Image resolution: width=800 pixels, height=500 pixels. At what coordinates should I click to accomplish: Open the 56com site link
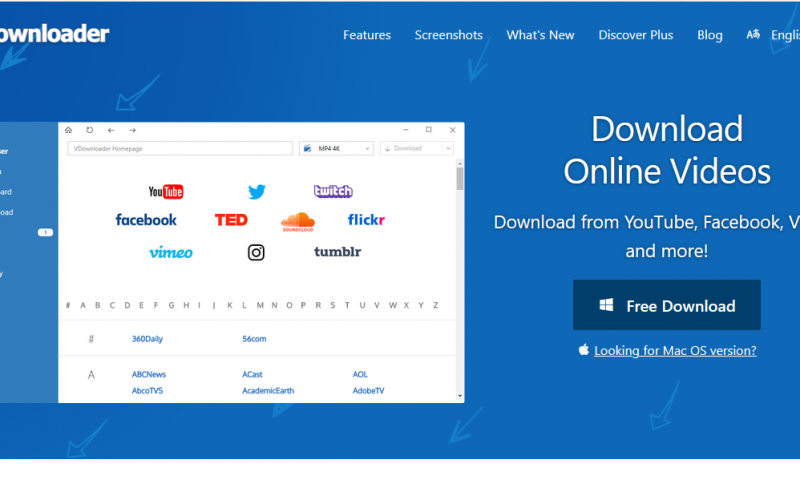click(254, 339)
